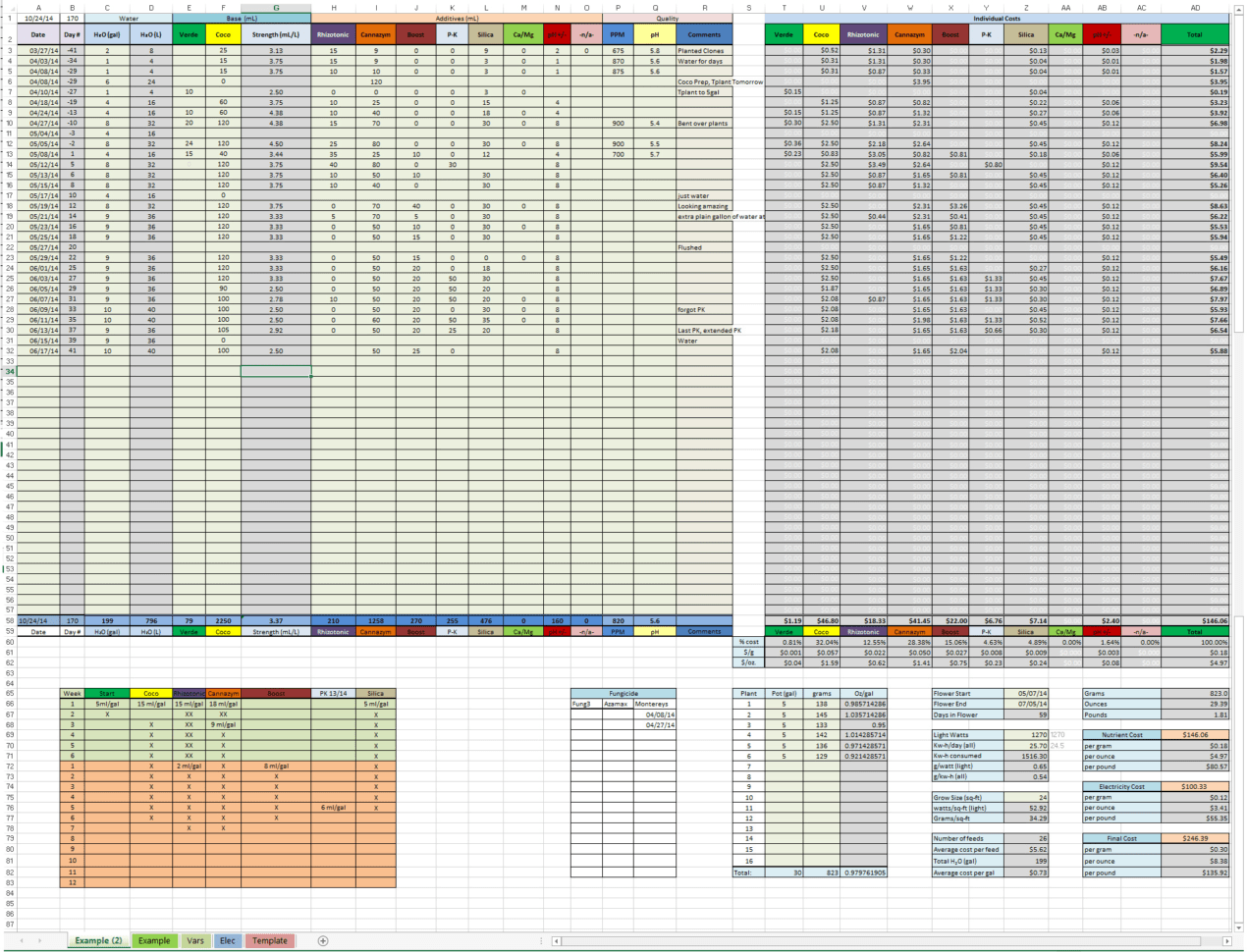
Task: Click the Water for days comment cell
Action: [704, 61]
